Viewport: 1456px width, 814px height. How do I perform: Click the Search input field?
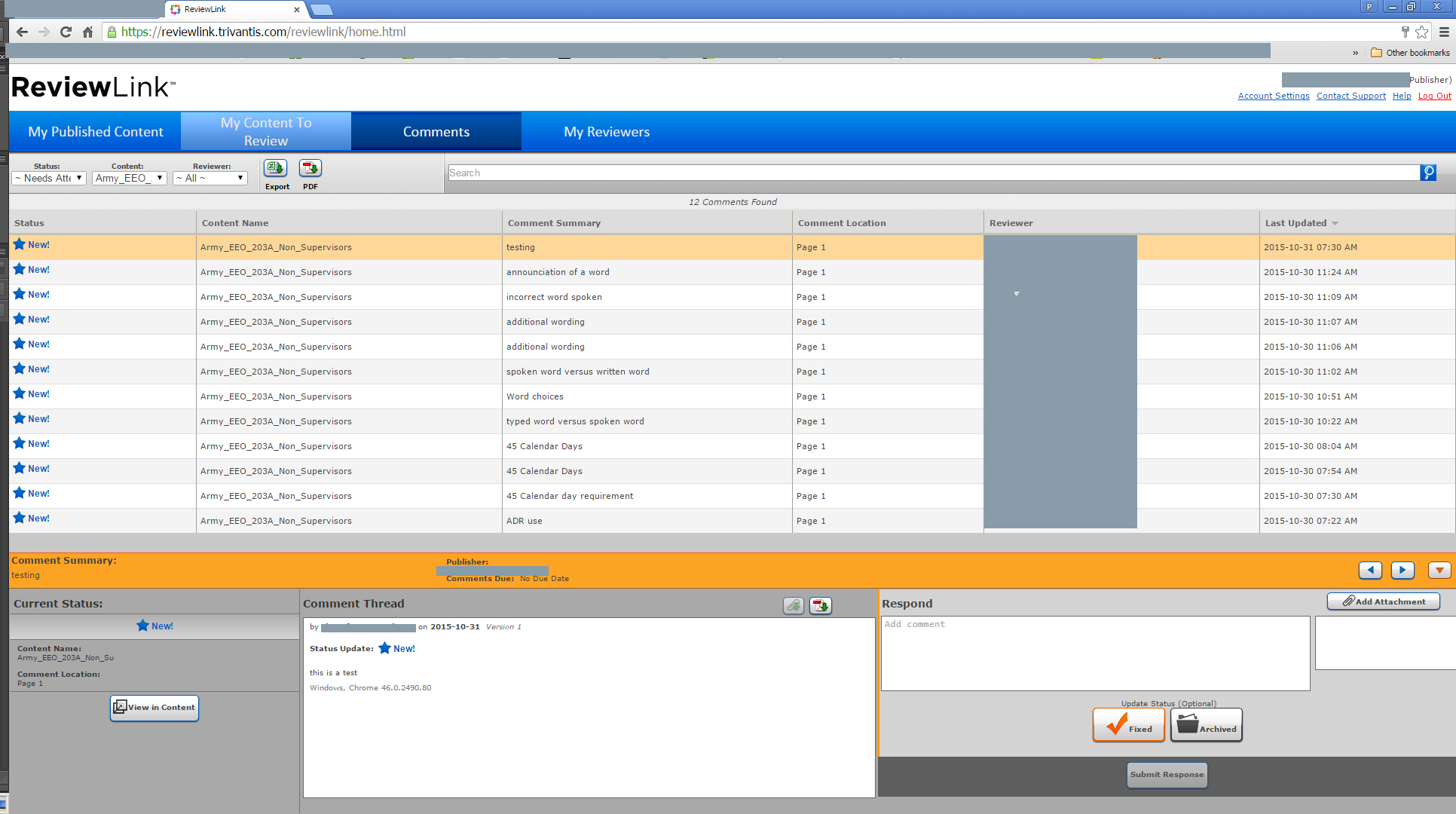click(934, 173)
